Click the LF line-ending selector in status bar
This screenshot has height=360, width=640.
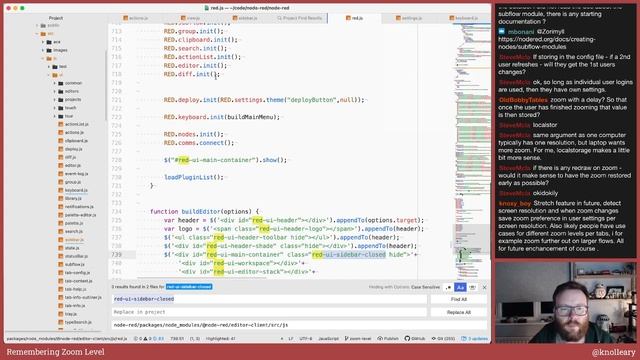[x=291, y=338]
